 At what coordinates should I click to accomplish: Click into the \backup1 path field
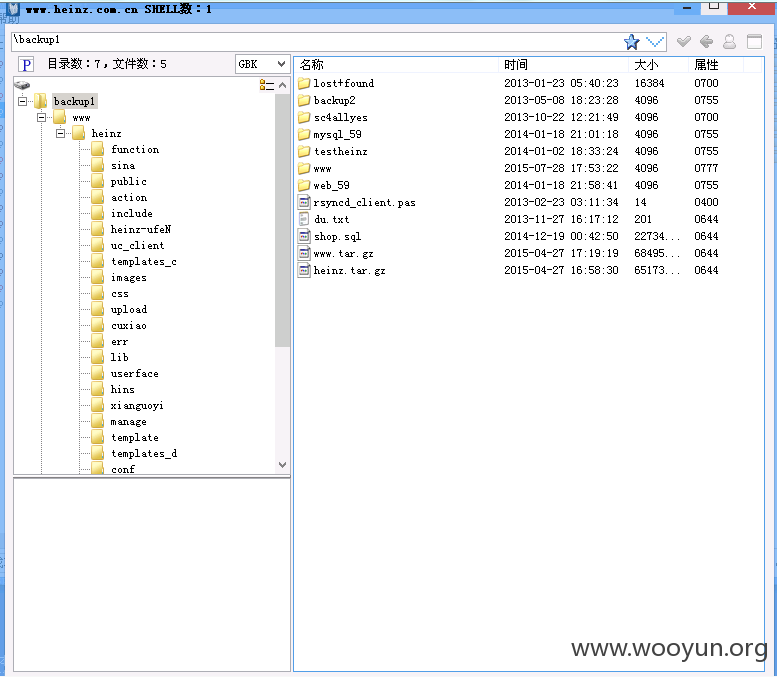317,42
